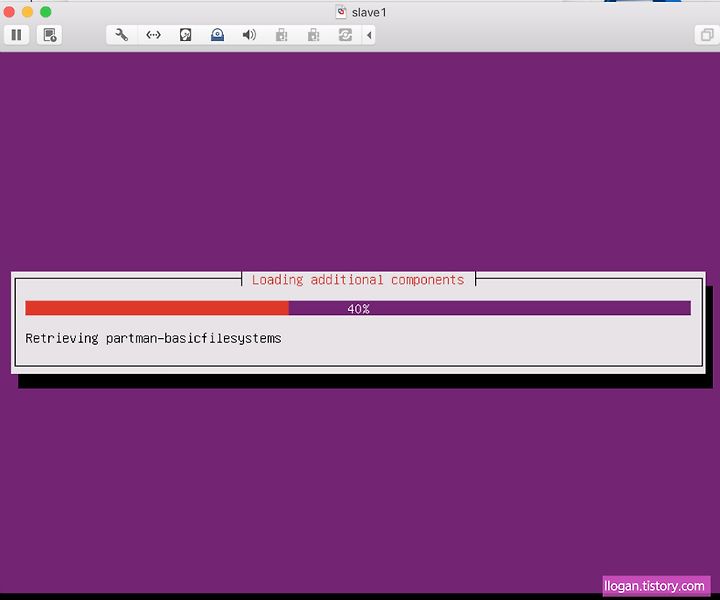The width and height of the screenshot is (720, 600).
Task: Click the second USB device icon
Action: pyautogui.click(x=314, y=35)
